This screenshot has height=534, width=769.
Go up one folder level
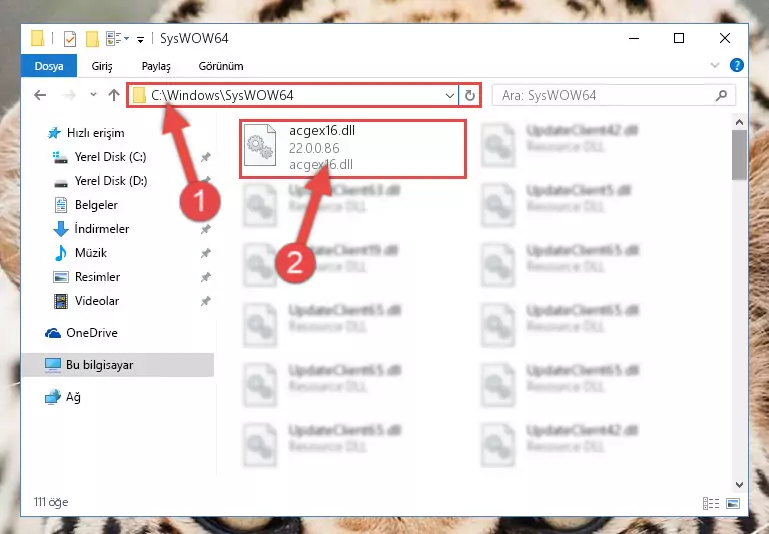114,95
